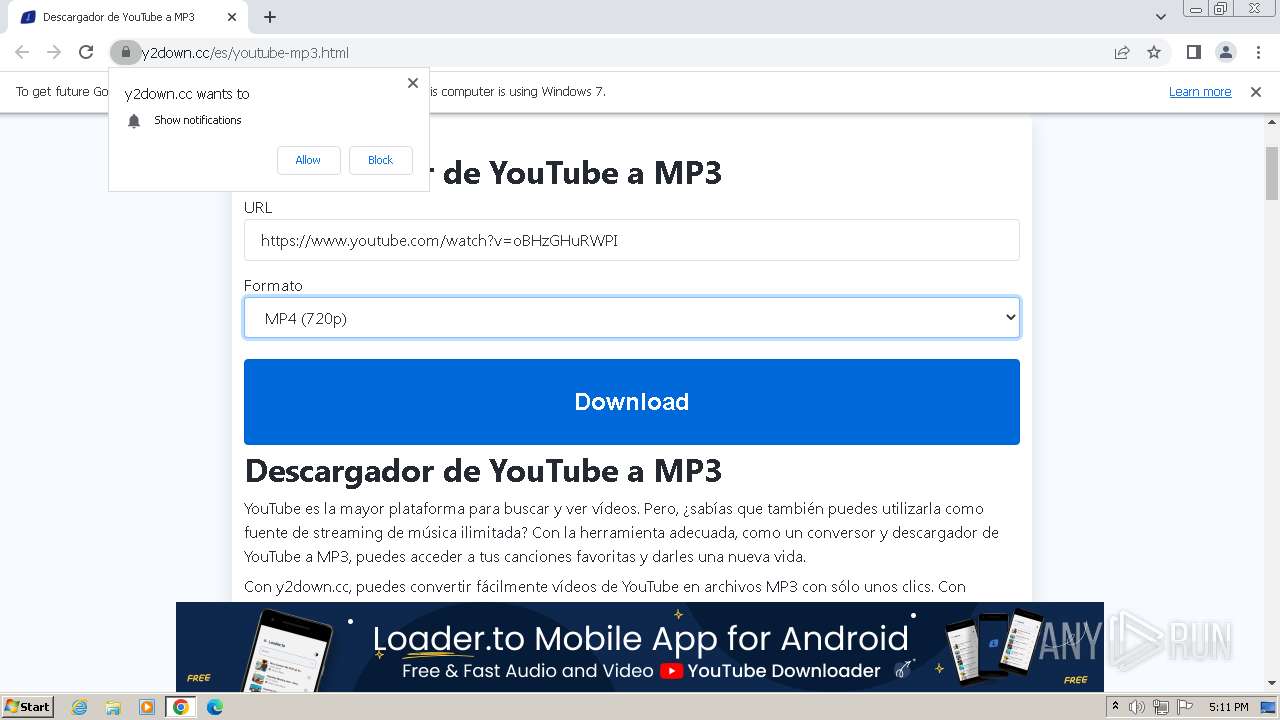This screenshot has height=720, width=1280.
Task: Click the Show desktop button
Action: coord(1269,707)
